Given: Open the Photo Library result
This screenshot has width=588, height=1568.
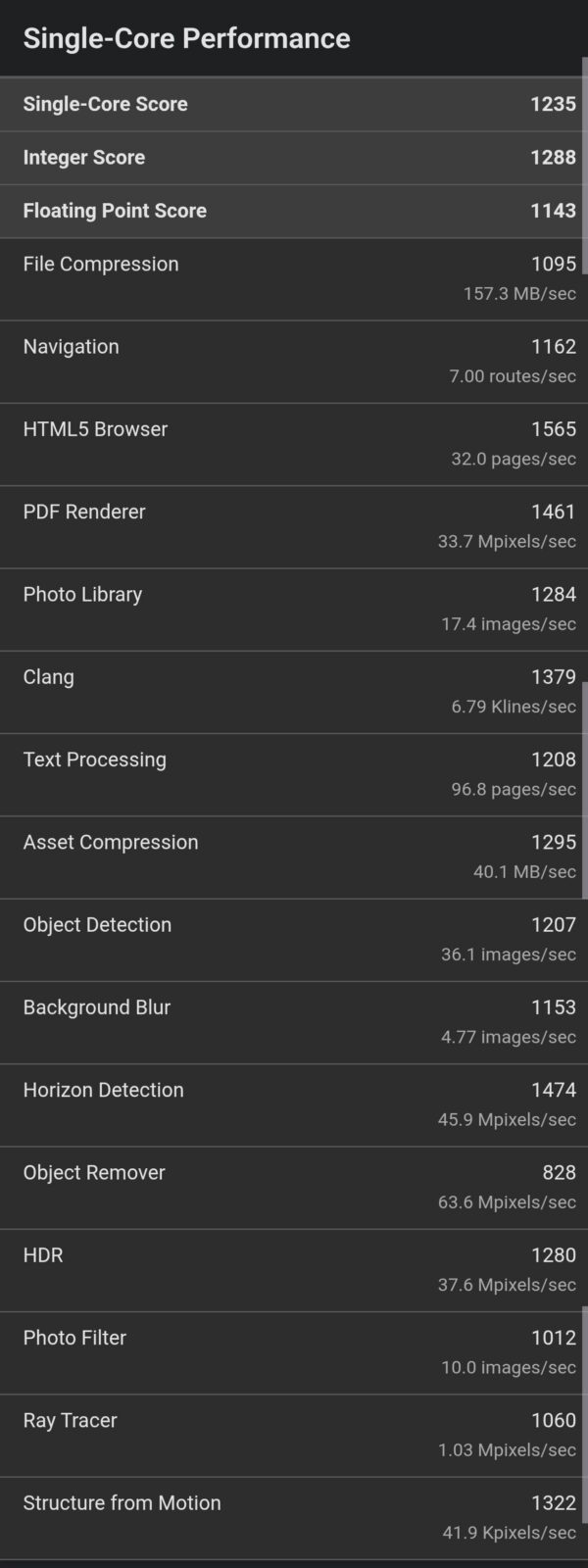Looking at the screenshot, I should pos(294,609).
